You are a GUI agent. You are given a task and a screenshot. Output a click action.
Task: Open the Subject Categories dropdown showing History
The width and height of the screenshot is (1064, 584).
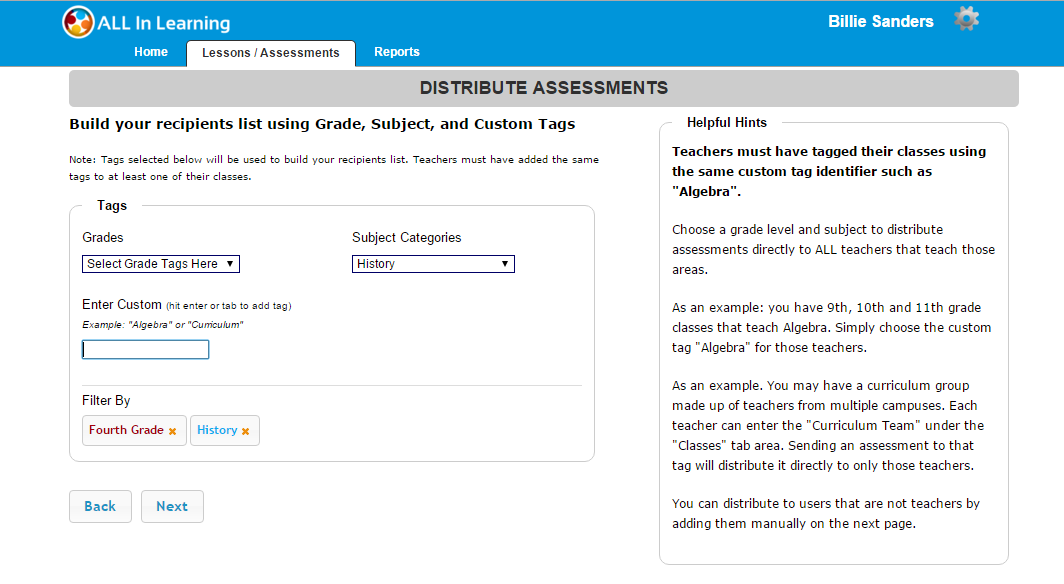point(433,264)
